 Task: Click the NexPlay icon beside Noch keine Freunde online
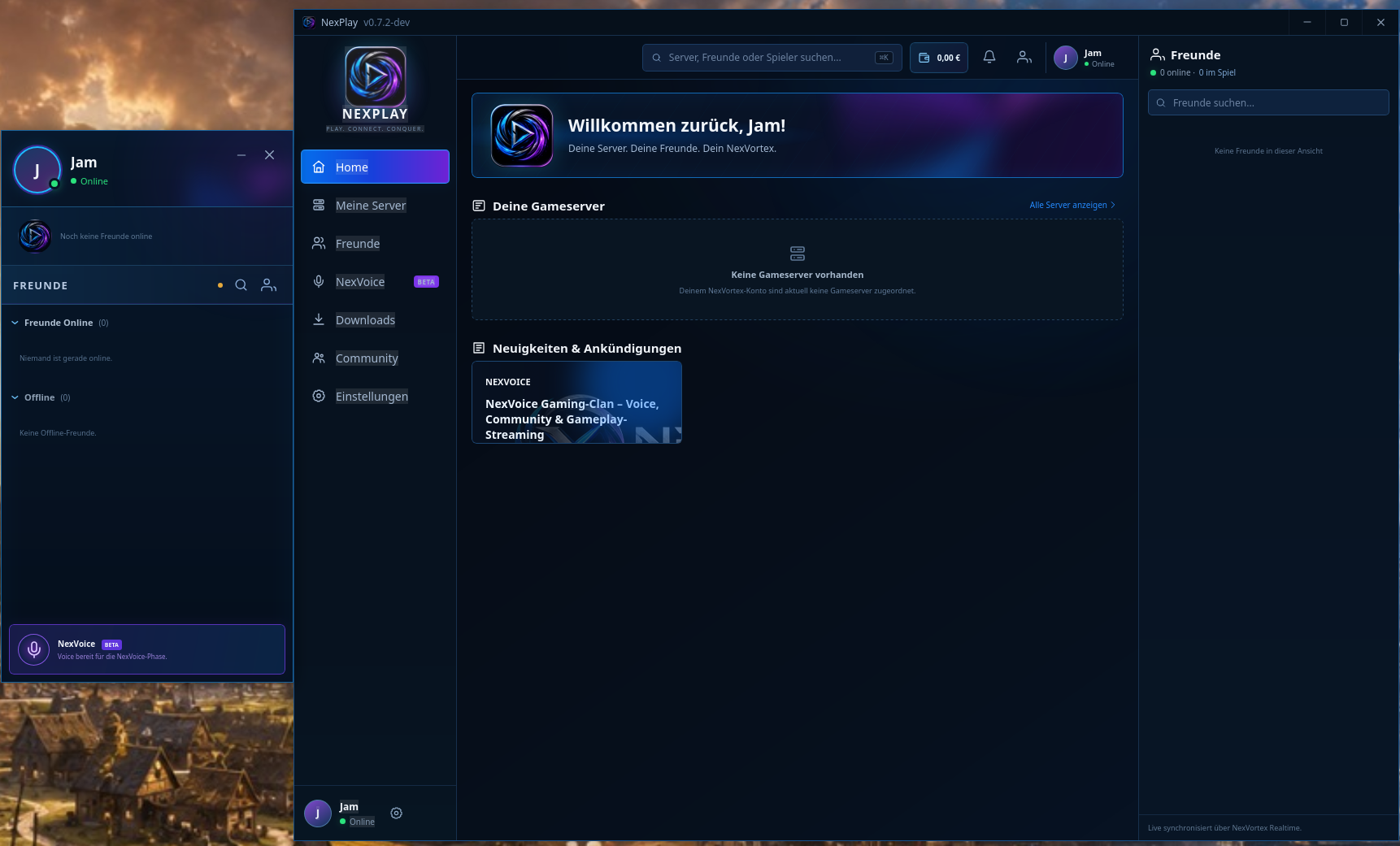coord(35,236)
